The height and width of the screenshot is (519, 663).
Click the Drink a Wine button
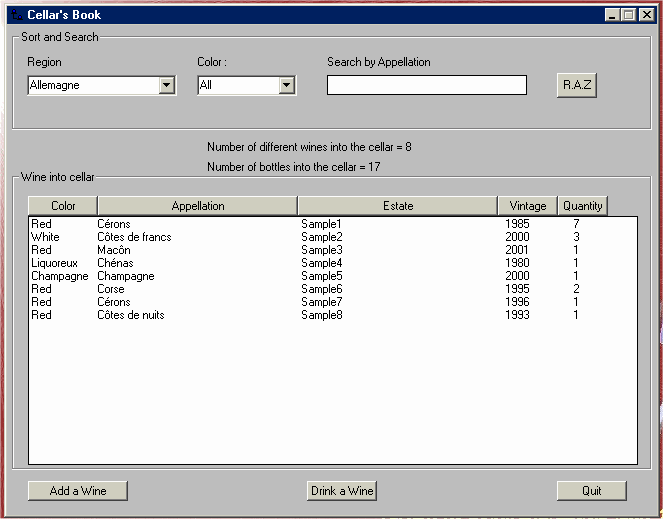tap(342, 491)
